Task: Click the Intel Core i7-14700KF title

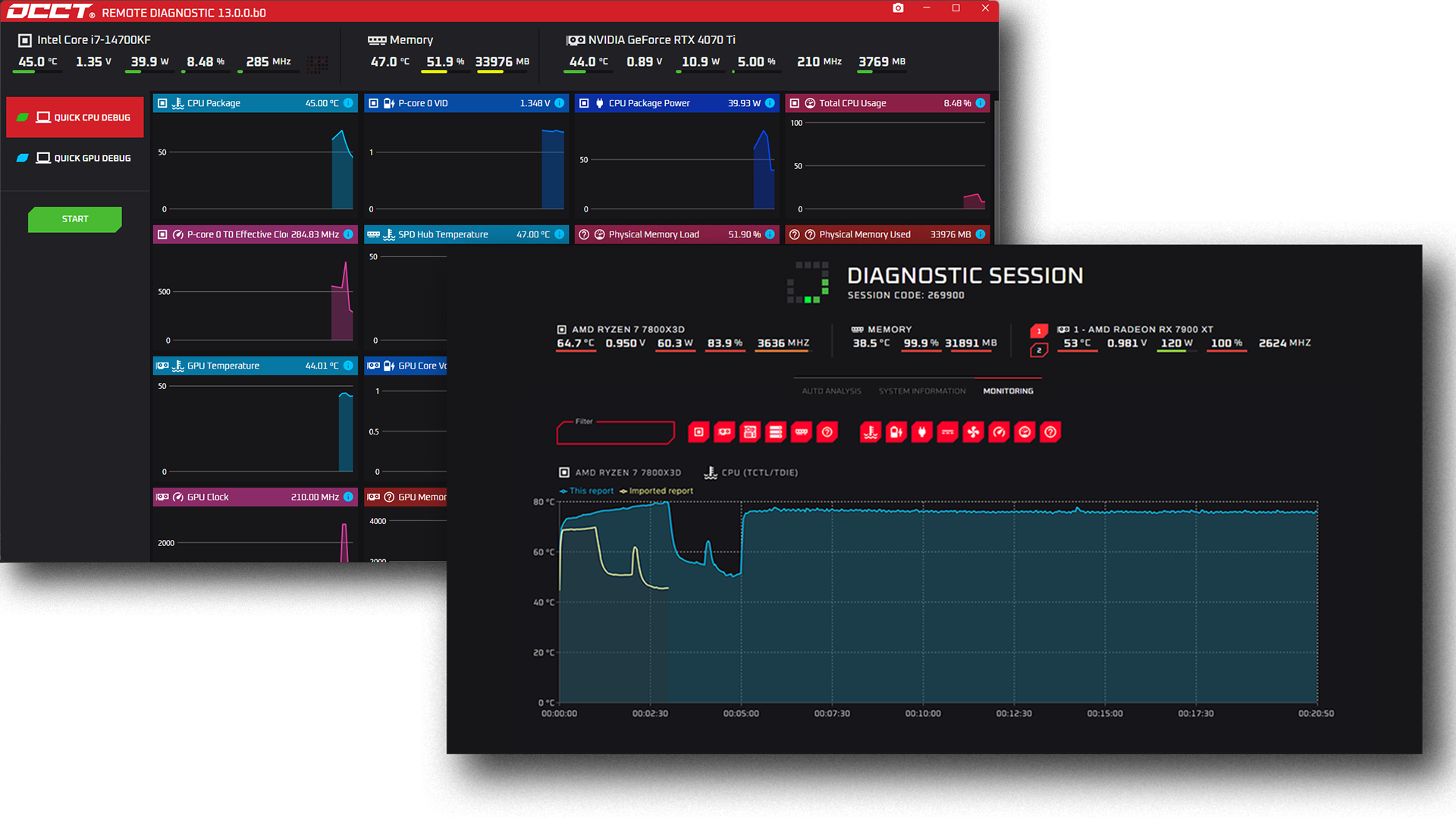Action: [94, 39]
